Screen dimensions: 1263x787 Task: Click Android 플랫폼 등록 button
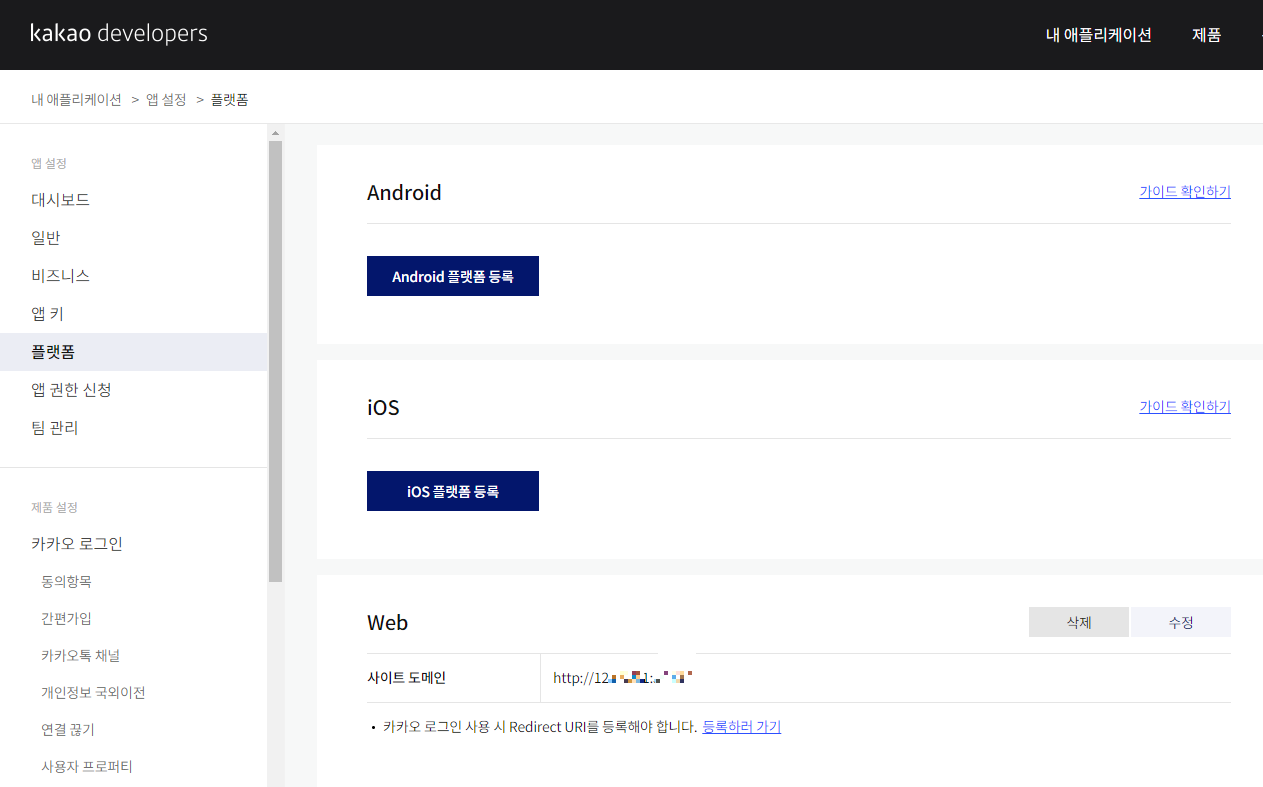(453, 276)
